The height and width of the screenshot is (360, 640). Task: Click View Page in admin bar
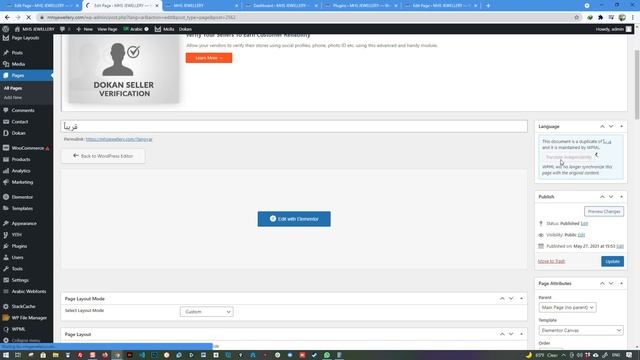(107, 29)
